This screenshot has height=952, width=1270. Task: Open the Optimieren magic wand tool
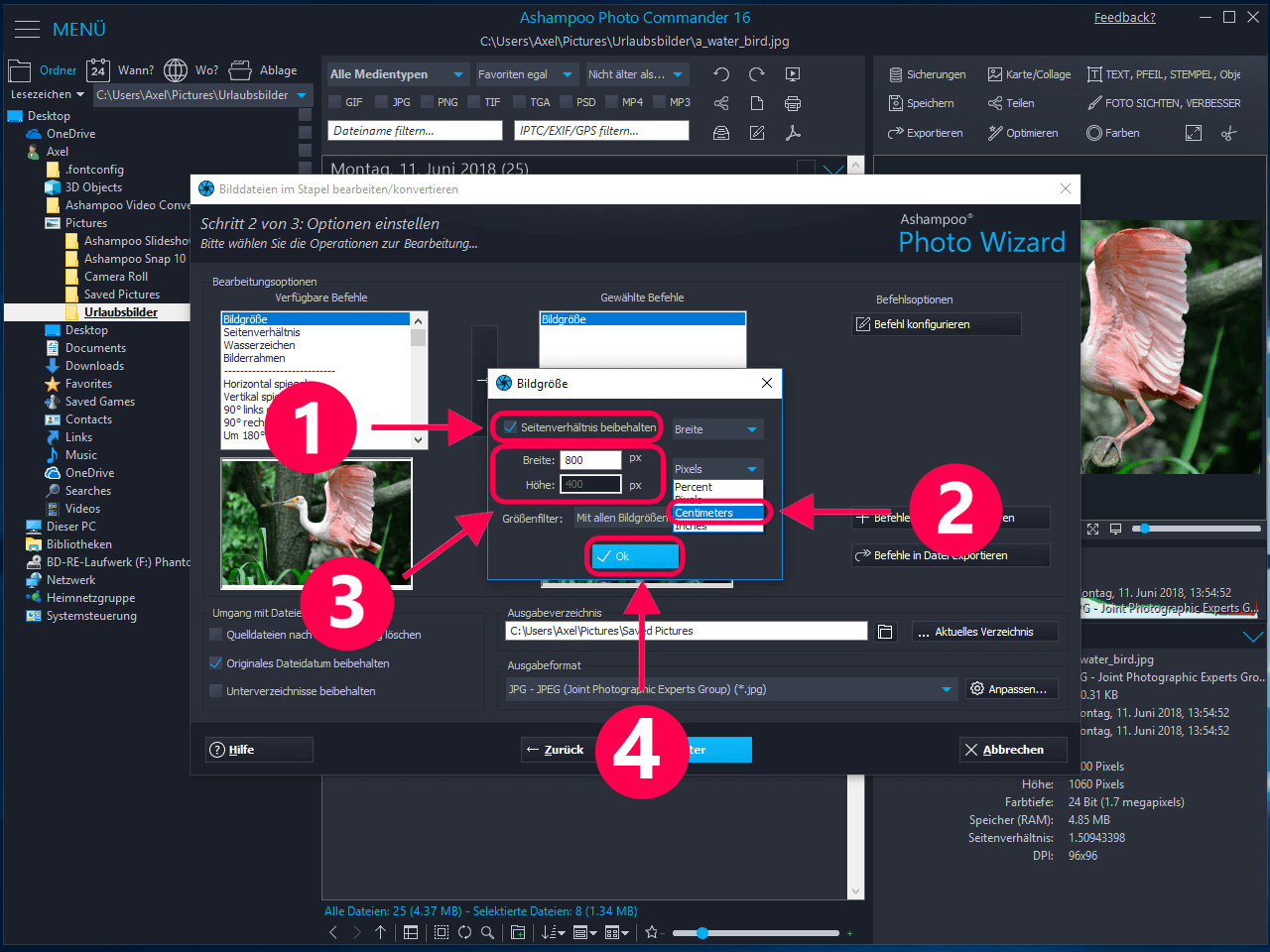[x=1023, y=133]
